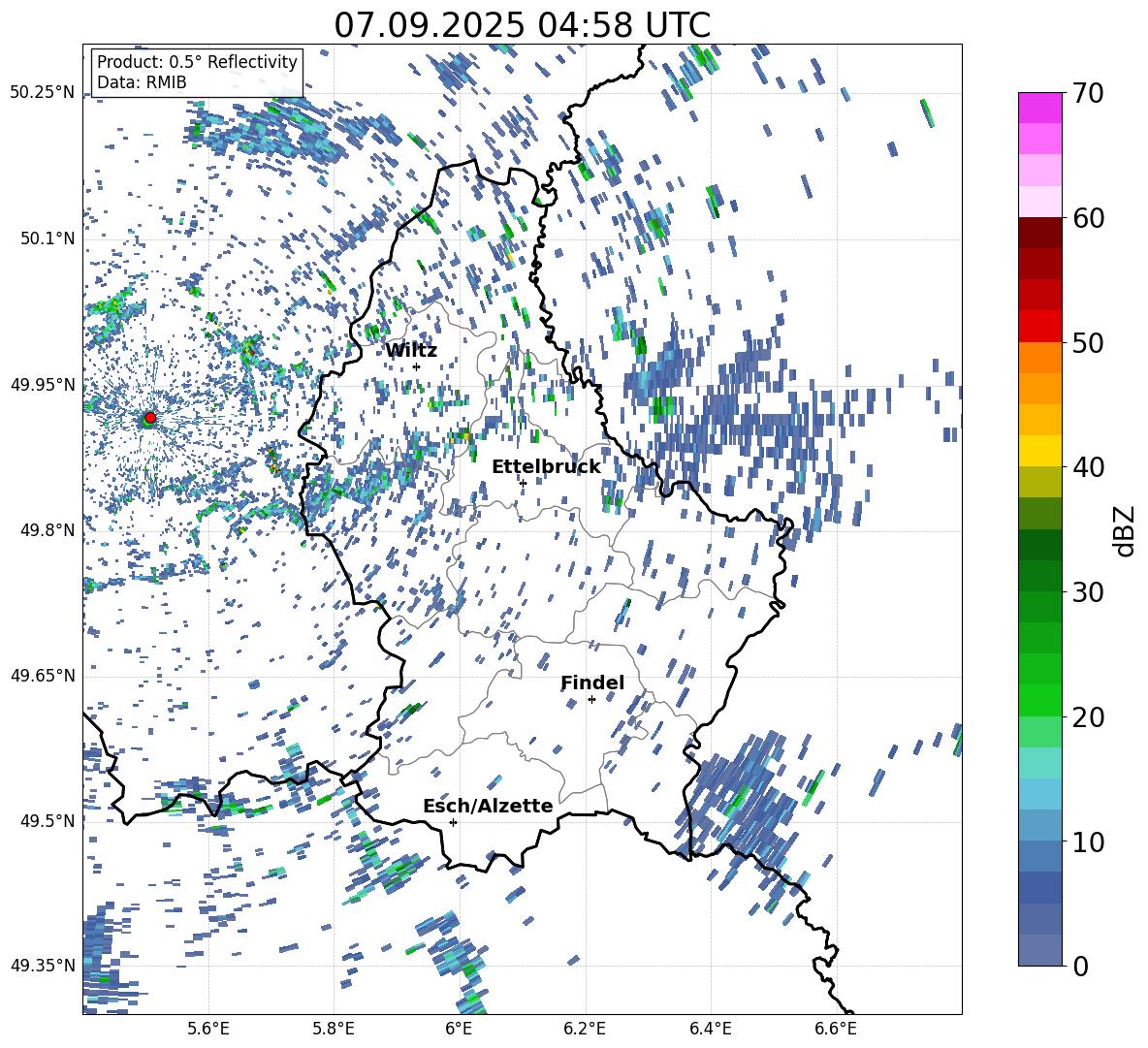Image resolution: width=1148 pixels, height=1048 pixels.
Task: Click the 50 tick label on colorbar
Action: point(1088,342)
